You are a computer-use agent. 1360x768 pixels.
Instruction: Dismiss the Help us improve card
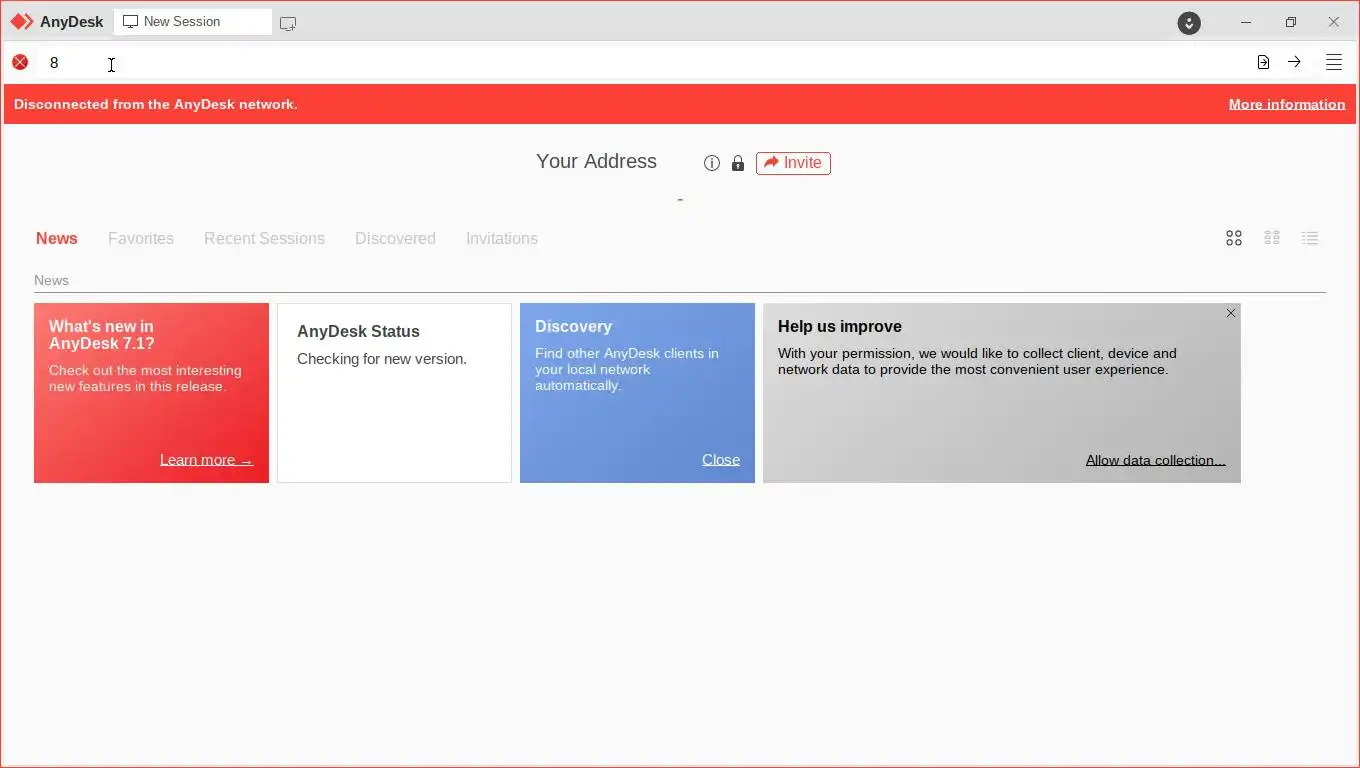[x=1231, y=313]
